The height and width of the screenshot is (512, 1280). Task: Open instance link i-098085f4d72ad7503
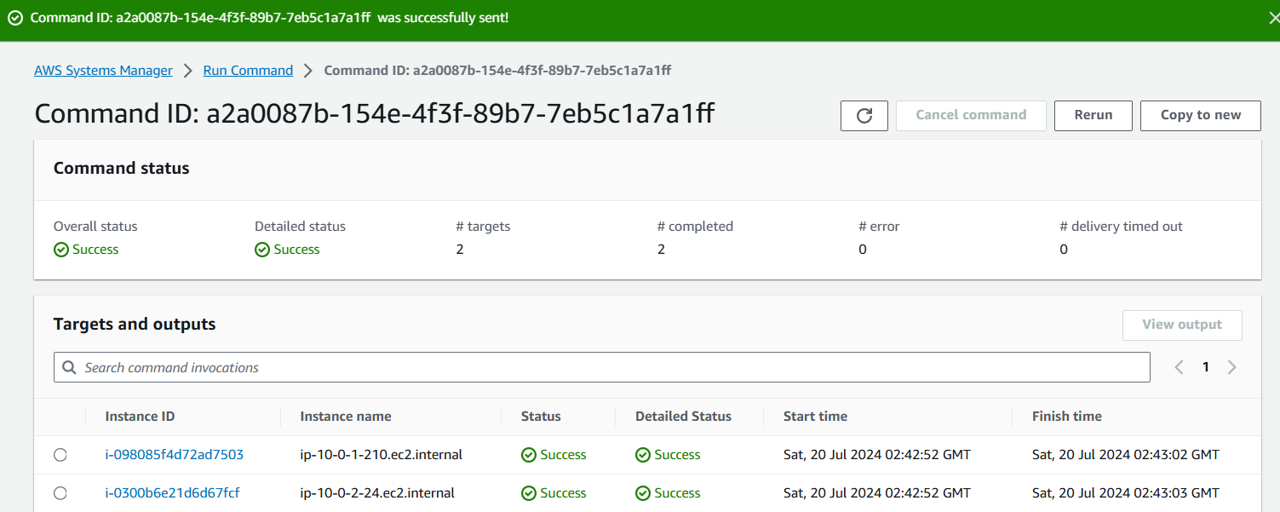[x=174, y=455]
